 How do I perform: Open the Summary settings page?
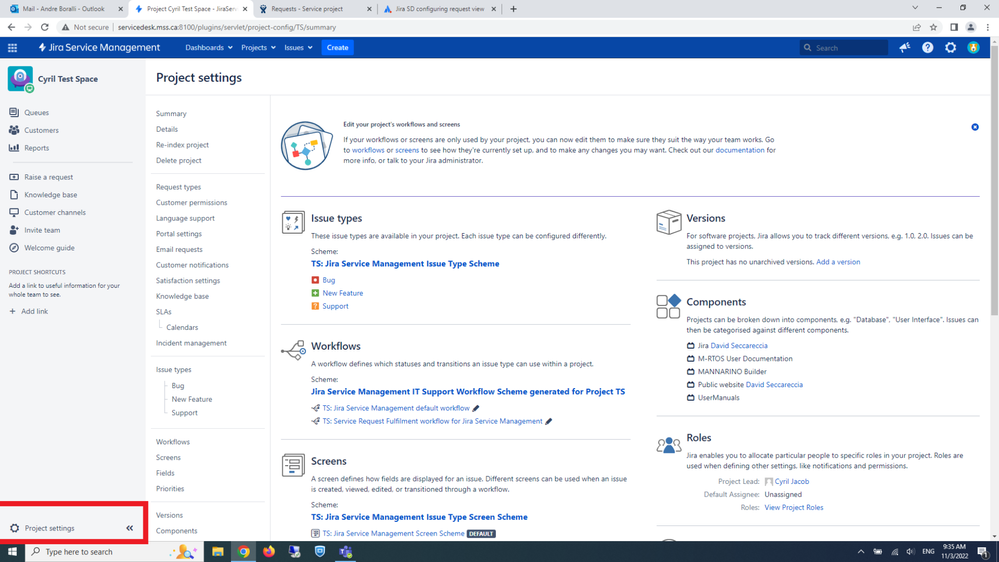tap(171, 113)
